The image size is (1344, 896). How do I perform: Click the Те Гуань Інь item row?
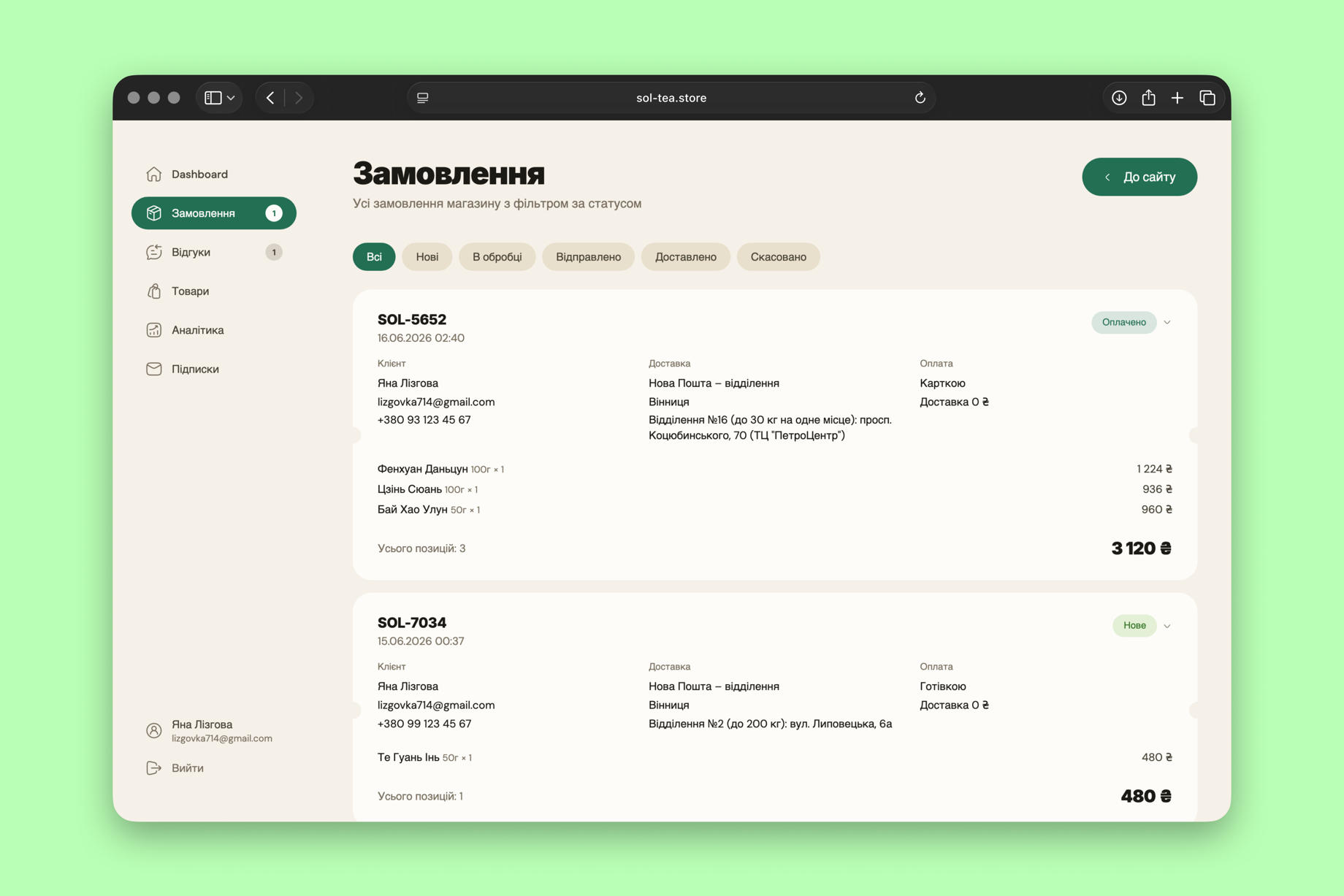(x=774, y=757)
